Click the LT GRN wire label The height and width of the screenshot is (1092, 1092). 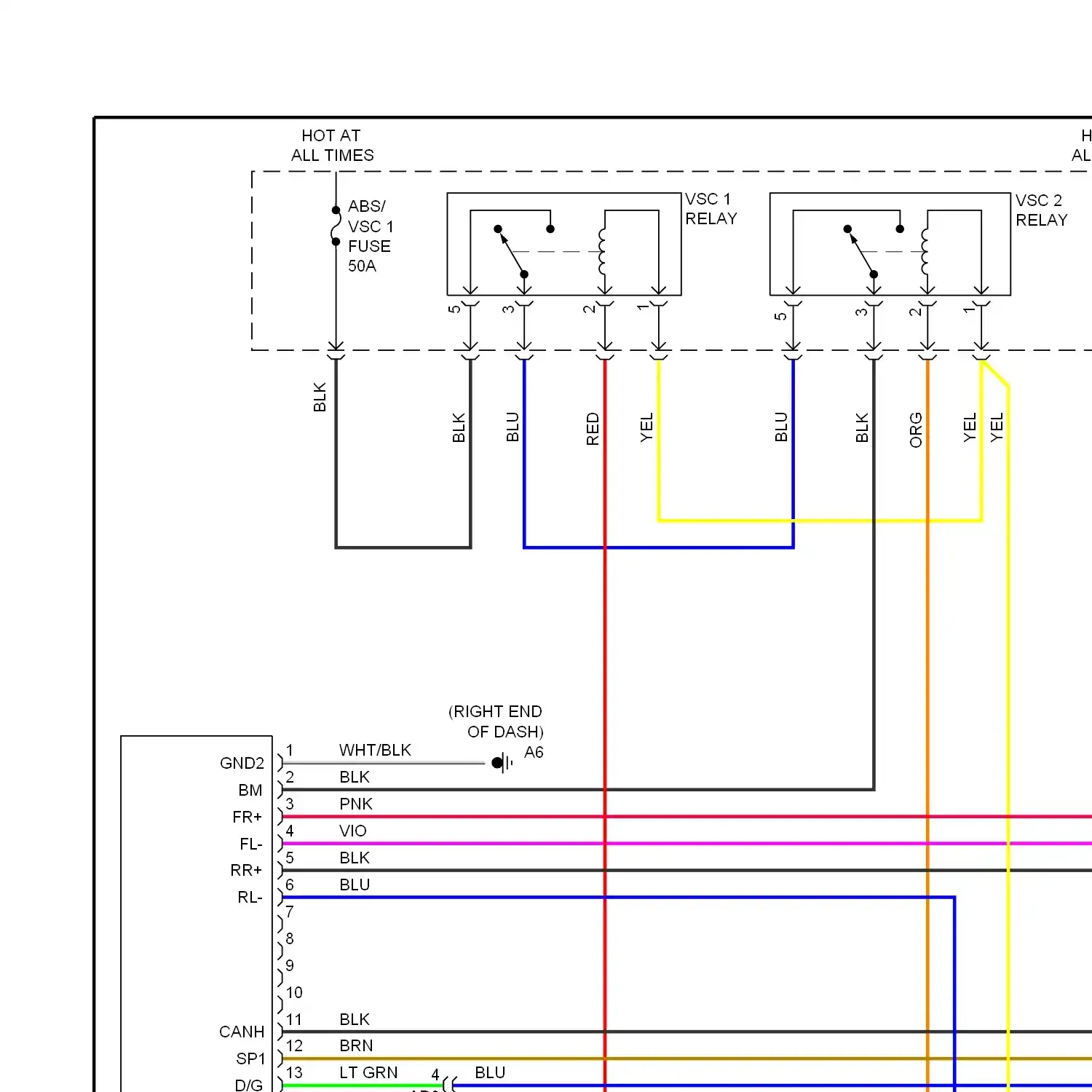click(368, 1072)
